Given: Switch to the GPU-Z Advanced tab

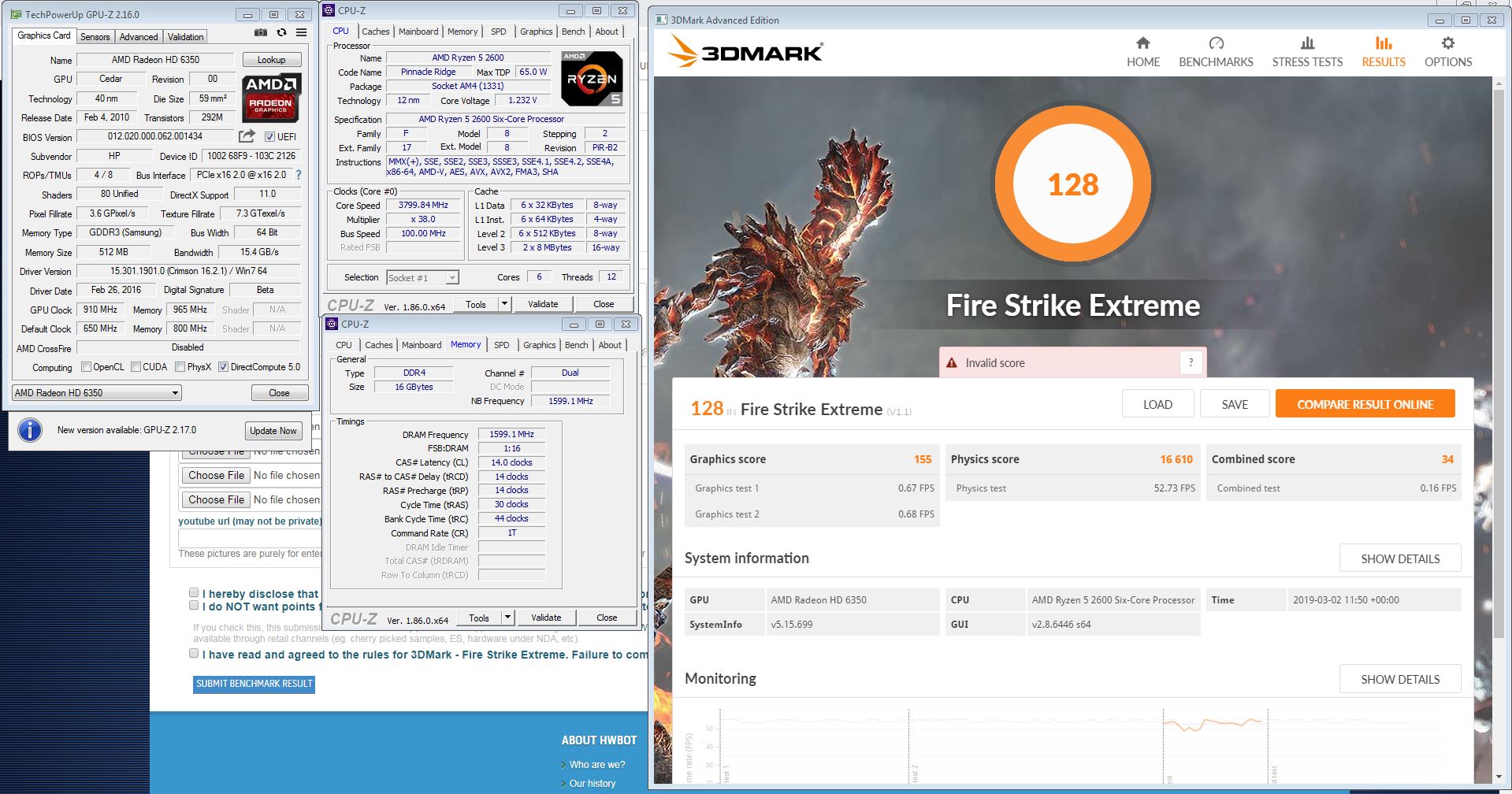Looking at the screenshot, I should [x=139, y=37].
